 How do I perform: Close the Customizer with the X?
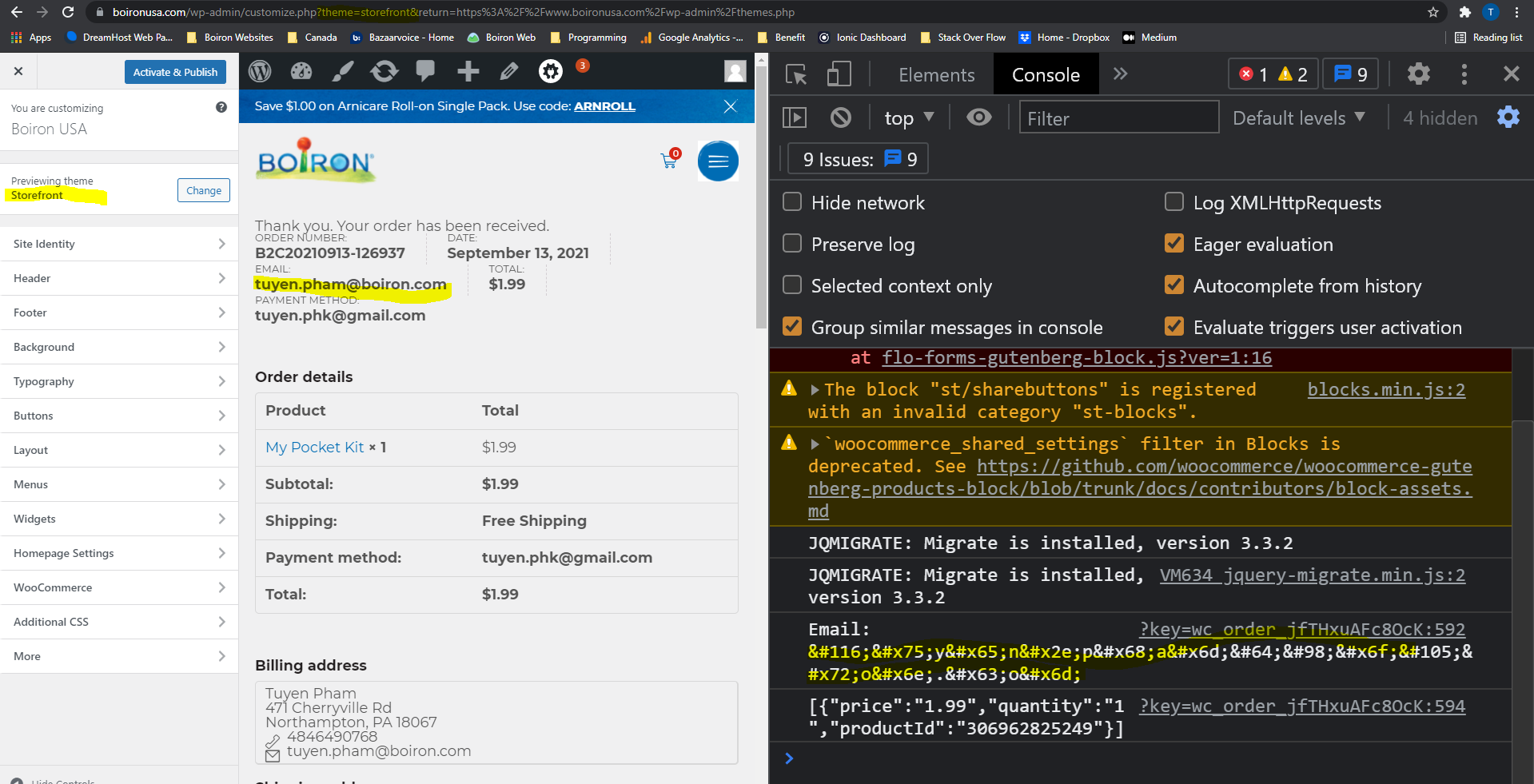pos(18,71)
